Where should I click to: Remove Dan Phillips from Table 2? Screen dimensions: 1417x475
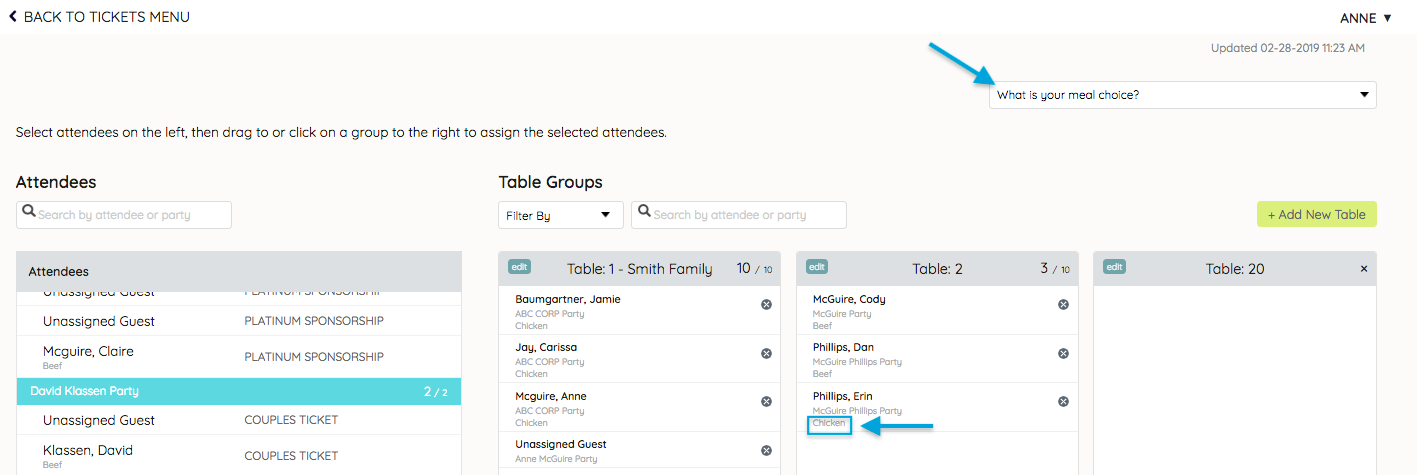pyautogui.click(x=1063, y=353)
